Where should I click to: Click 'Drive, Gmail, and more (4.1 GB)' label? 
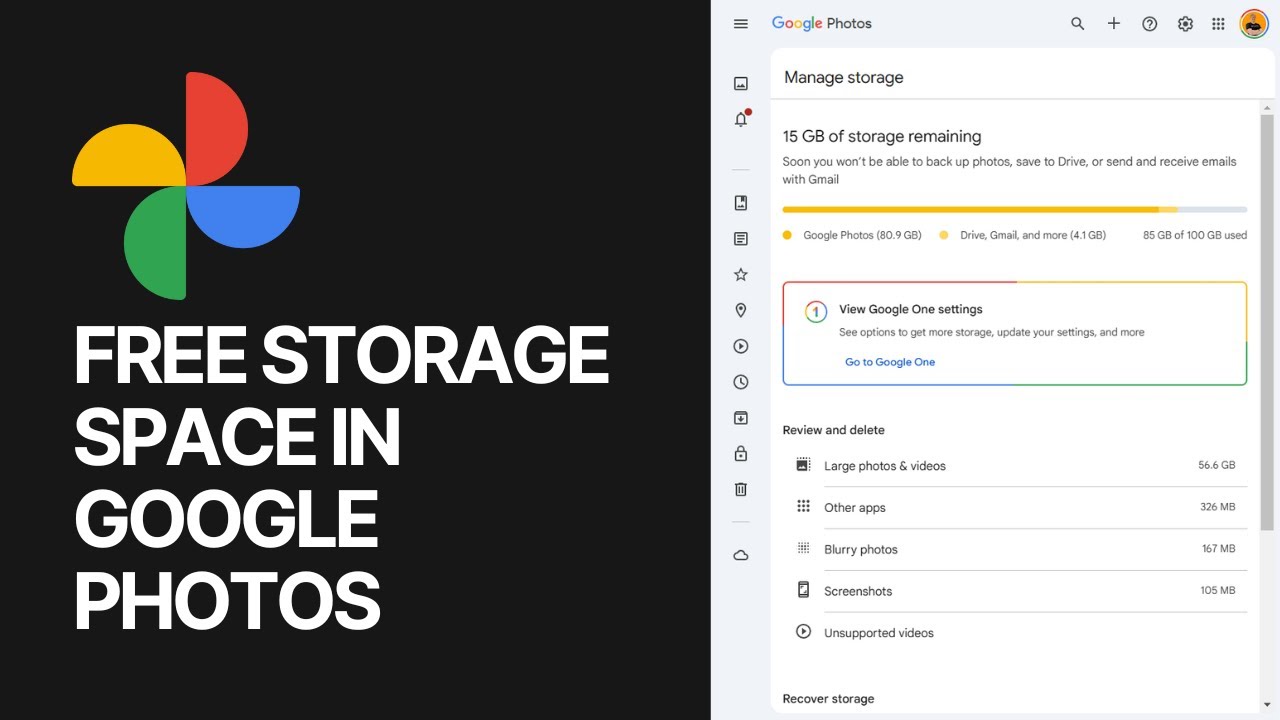(1033, 235)
